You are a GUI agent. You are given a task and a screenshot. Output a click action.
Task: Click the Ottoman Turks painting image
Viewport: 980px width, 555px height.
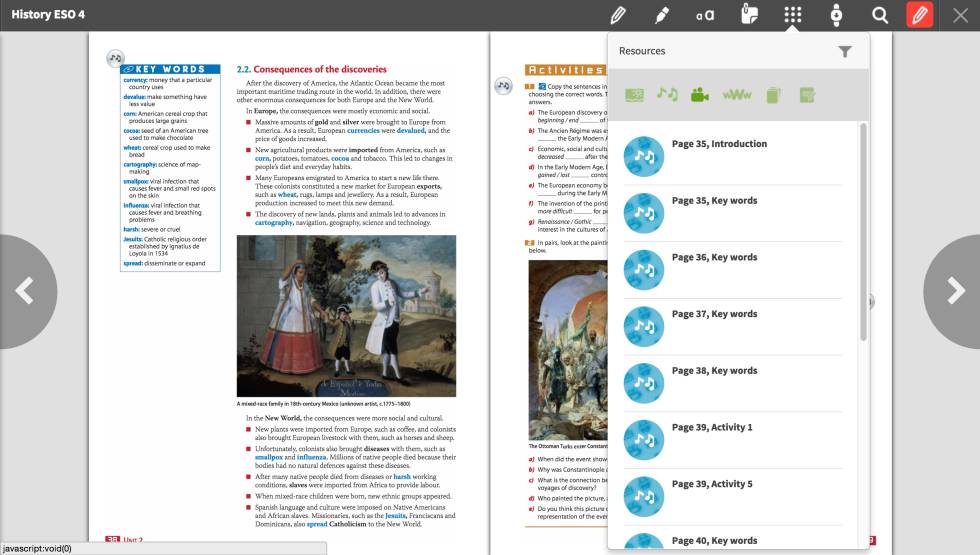[x=568, y=350]
